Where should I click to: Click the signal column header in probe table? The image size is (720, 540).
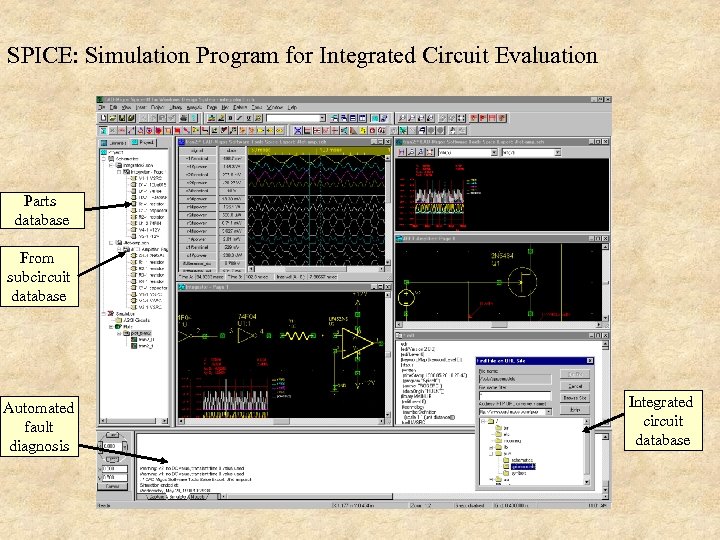[x=197, y=151]
